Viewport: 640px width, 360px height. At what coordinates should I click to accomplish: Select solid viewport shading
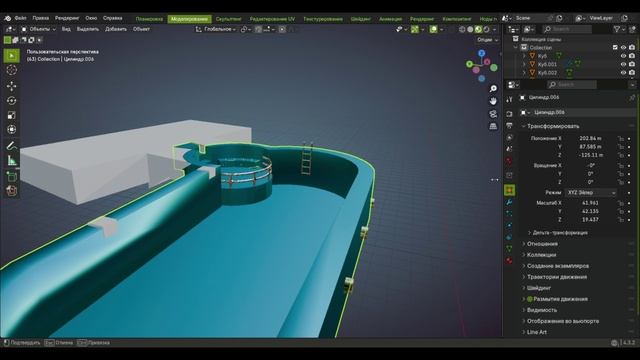coord(470,29)
